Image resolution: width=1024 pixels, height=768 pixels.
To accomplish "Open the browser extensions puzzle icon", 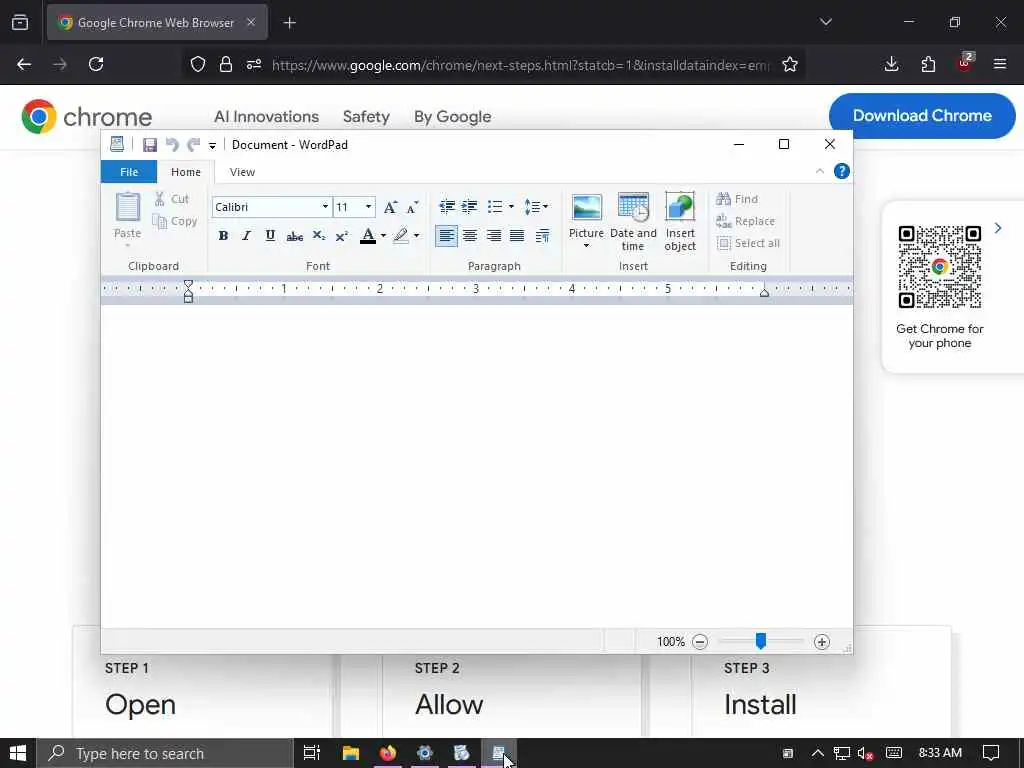I will [x=928, y=64].
